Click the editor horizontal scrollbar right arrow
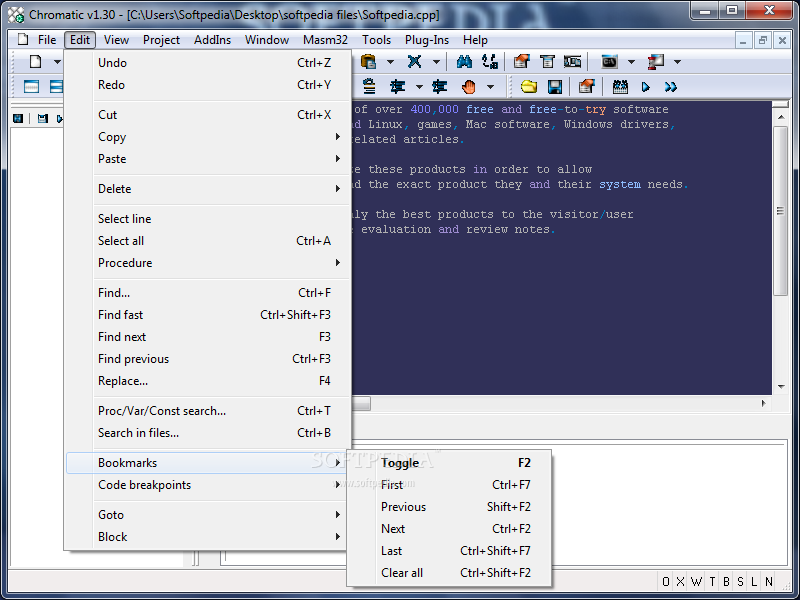 coord(763,403)
